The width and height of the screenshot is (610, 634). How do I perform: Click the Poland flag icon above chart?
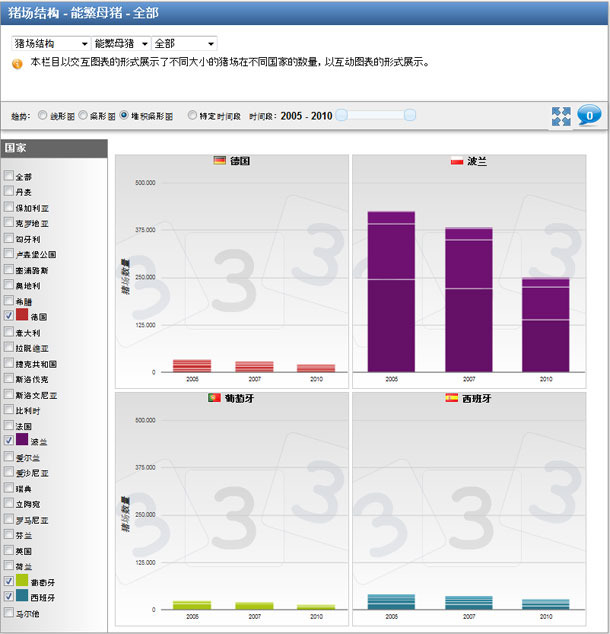pyautogui.click(x=457, y=161)
